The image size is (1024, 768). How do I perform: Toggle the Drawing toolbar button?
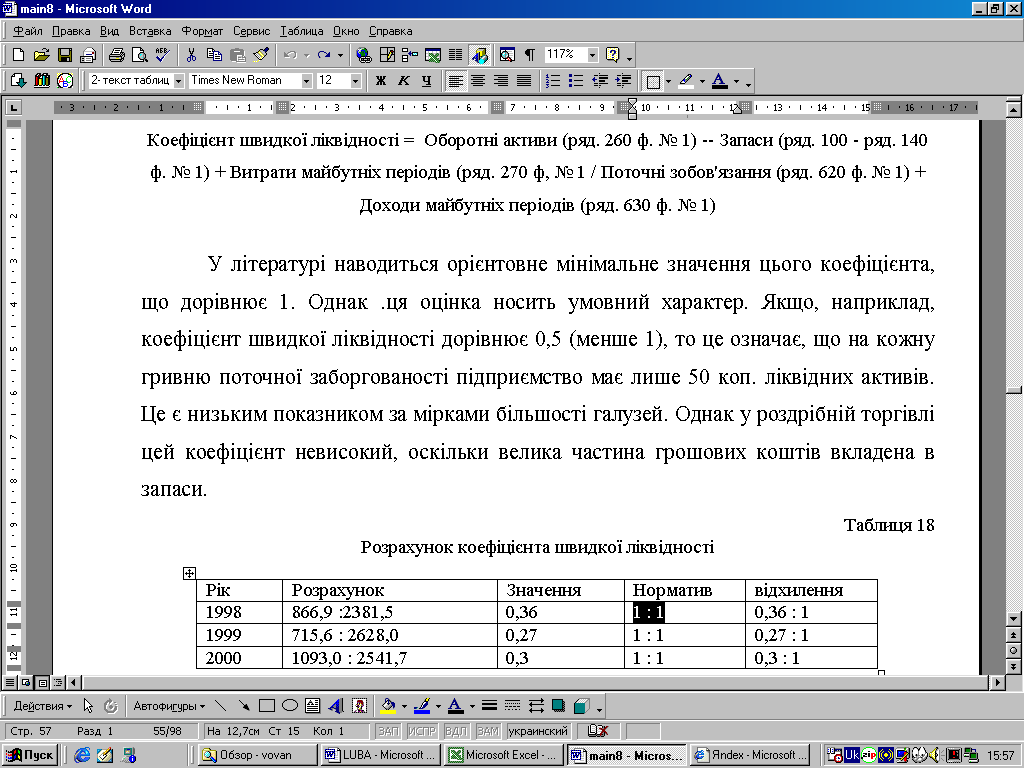480,55
